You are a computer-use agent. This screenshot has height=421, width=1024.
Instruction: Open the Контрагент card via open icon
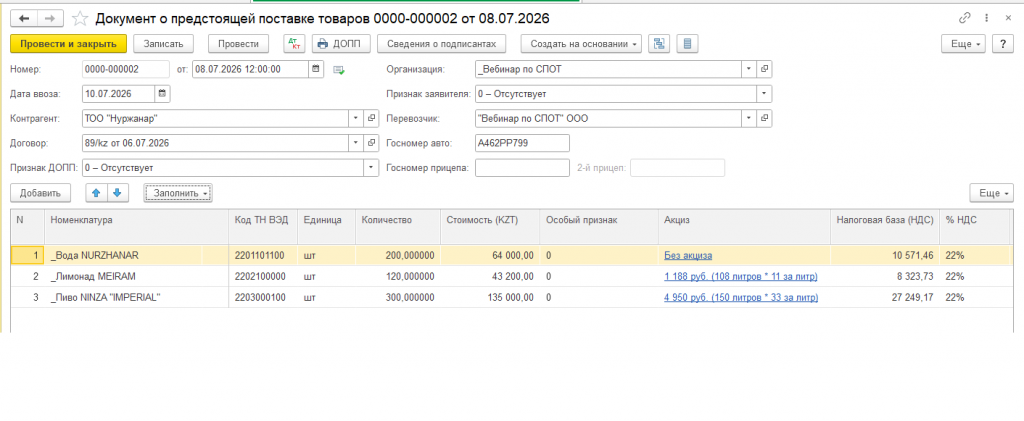tap(372, 118)
